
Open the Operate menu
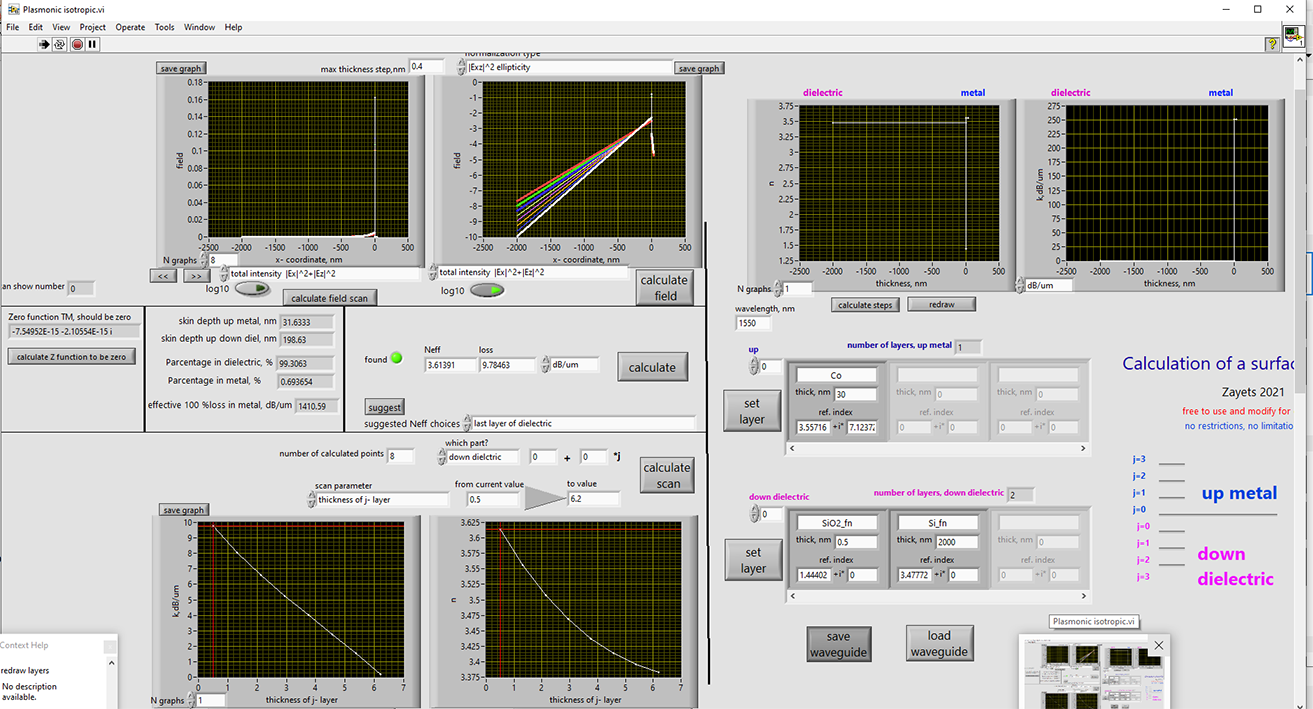(x=130, y=27)
